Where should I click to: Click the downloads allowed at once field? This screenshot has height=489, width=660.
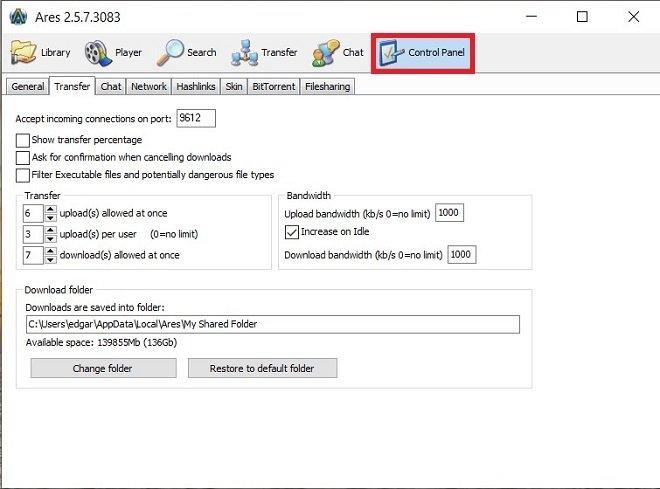(x=33, y=255)
